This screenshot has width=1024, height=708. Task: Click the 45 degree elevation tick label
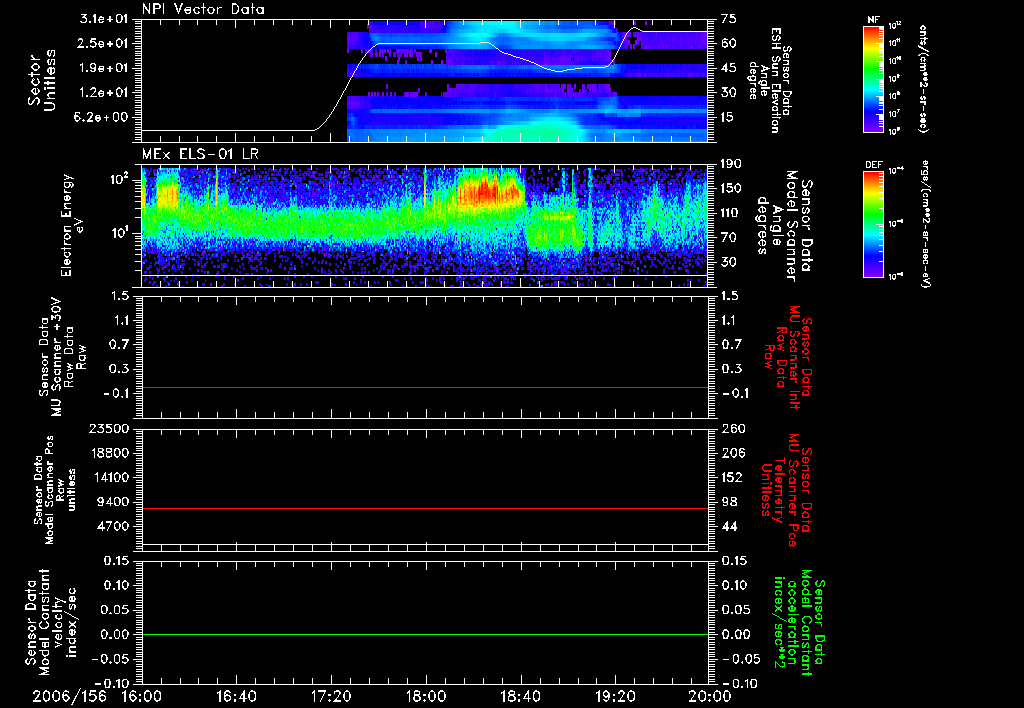click(728, 68)
